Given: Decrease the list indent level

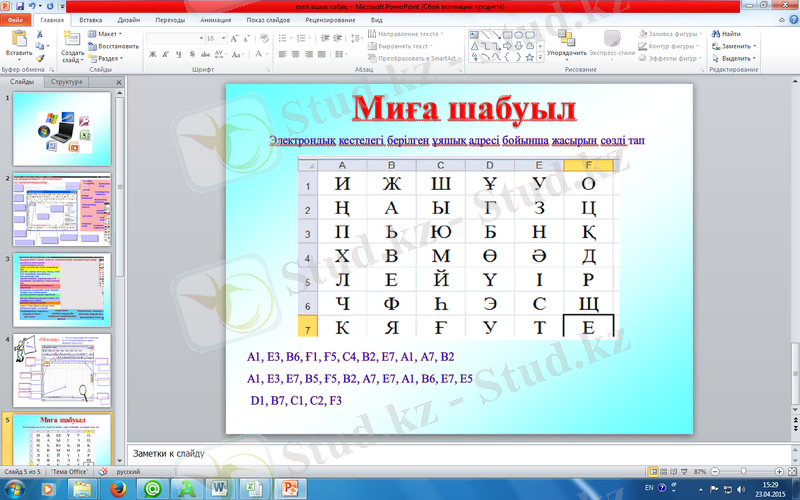Looking at the screenshot, I should 325,38.
